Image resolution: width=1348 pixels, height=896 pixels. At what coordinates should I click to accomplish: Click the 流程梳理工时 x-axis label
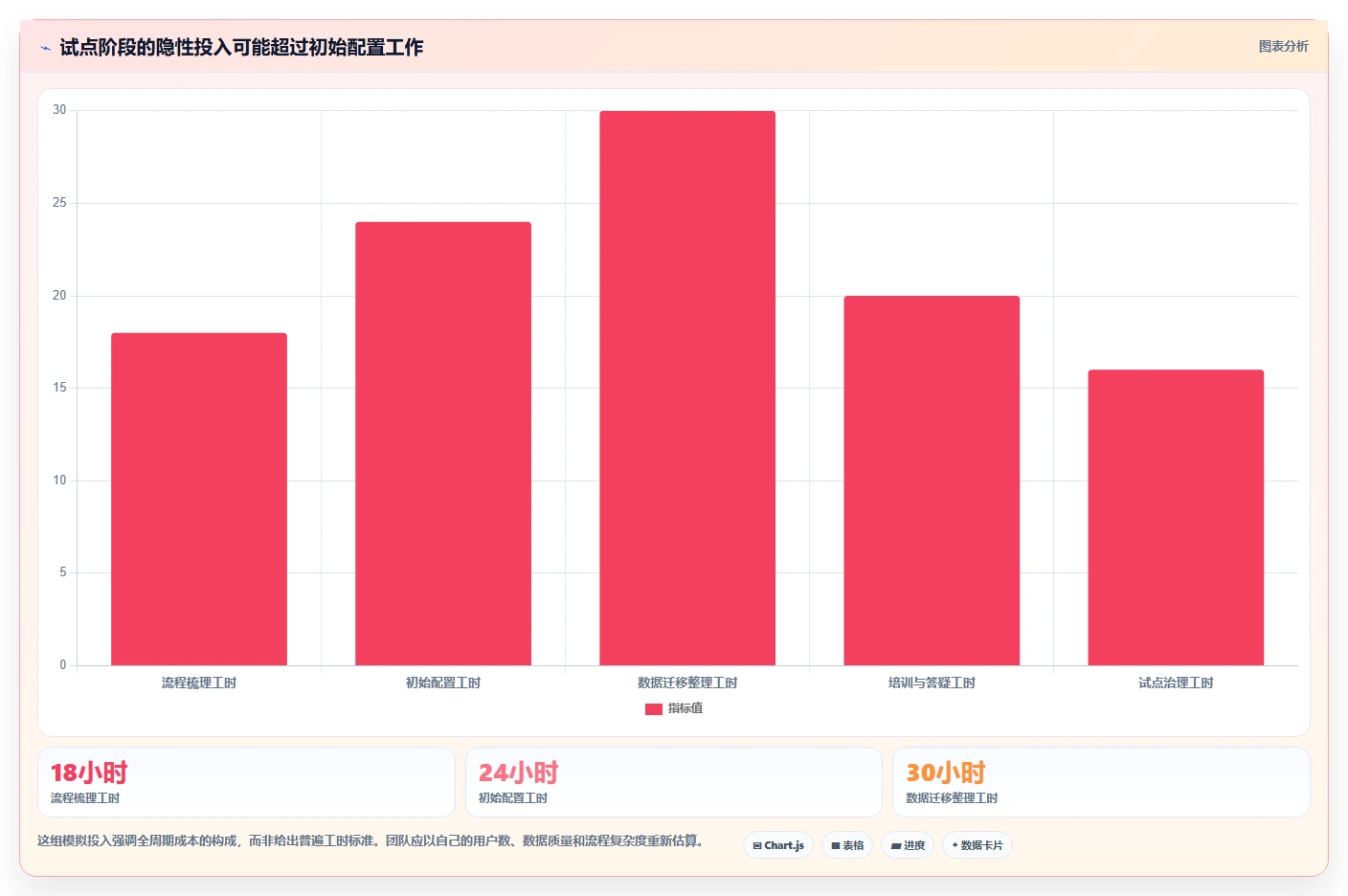(199, 683)
